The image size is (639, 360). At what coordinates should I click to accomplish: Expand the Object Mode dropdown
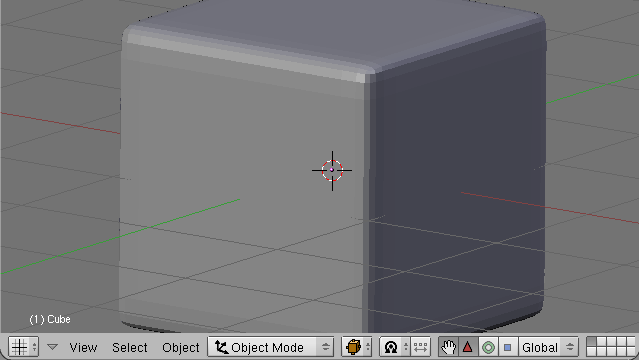coord(271,347)
